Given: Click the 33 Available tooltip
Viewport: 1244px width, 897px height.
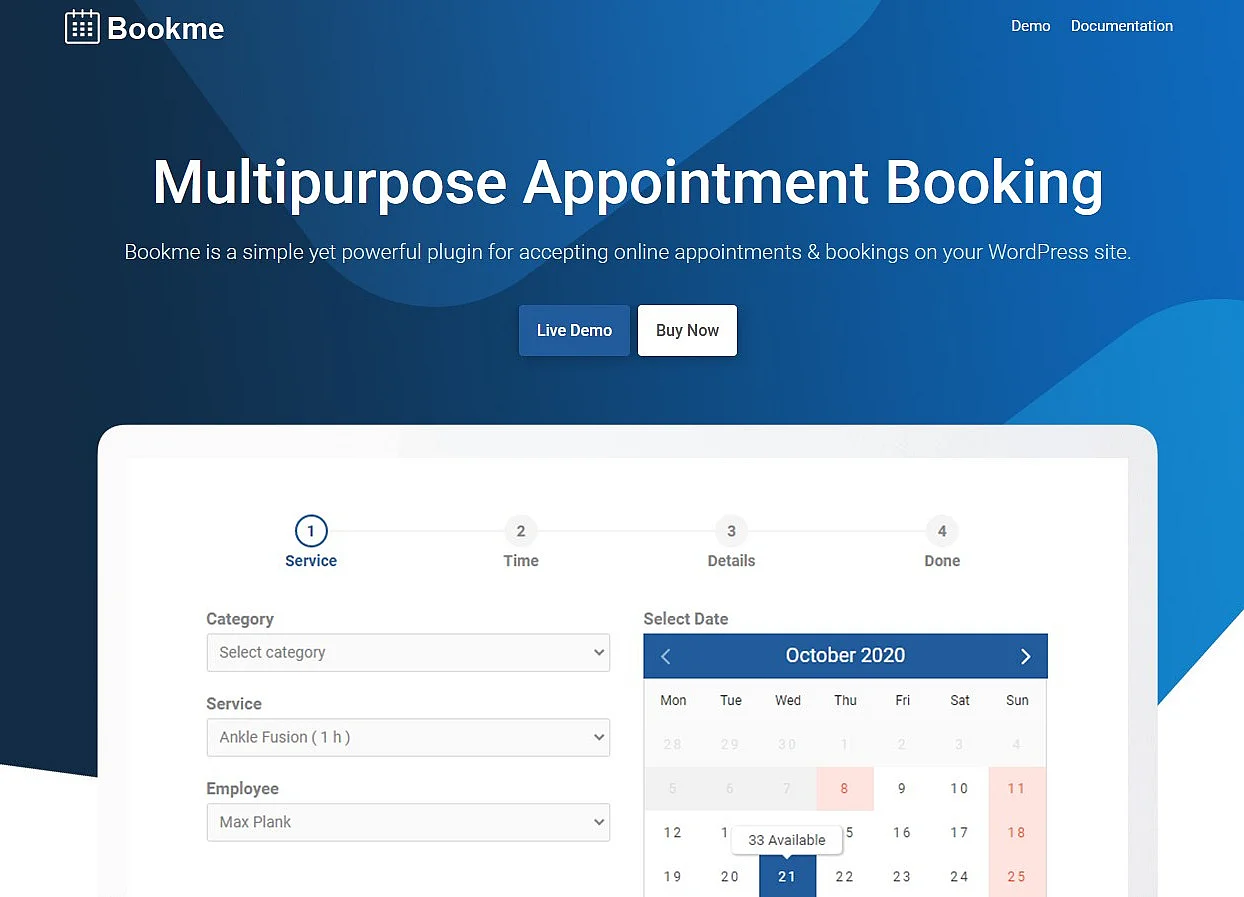Looking at the screenshot, I should [x=787, y=840].
